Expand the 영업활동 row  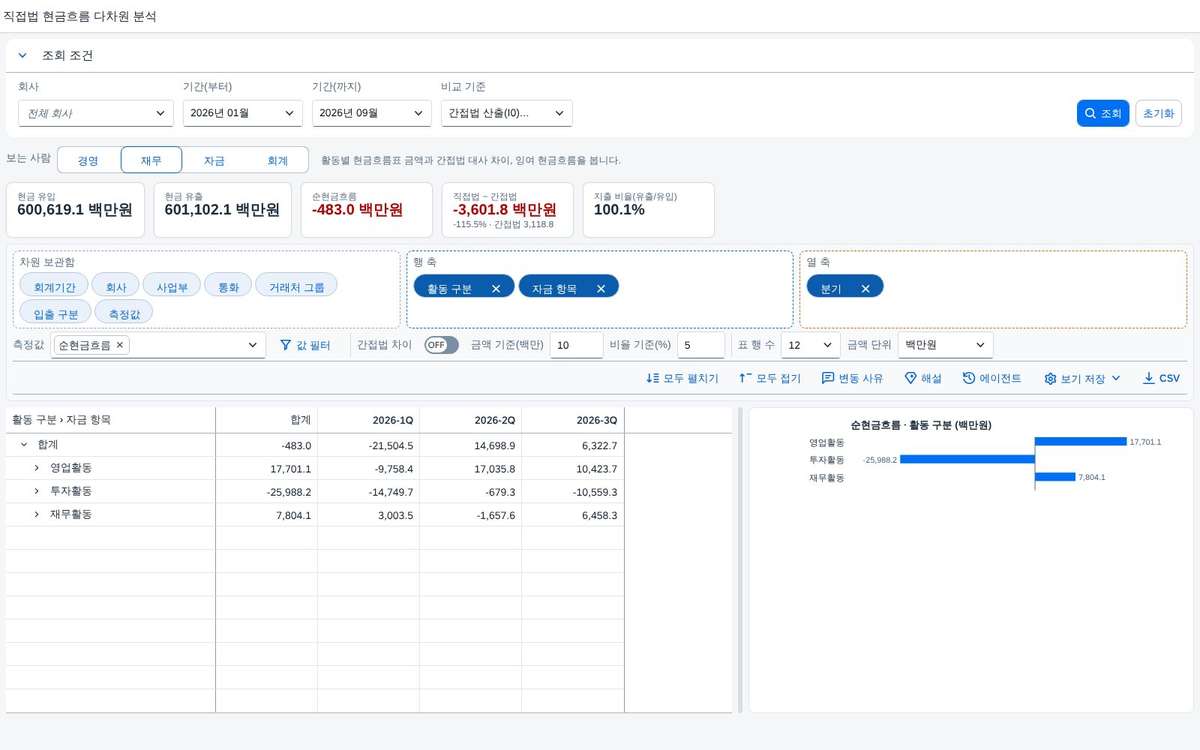pos(36,468)
